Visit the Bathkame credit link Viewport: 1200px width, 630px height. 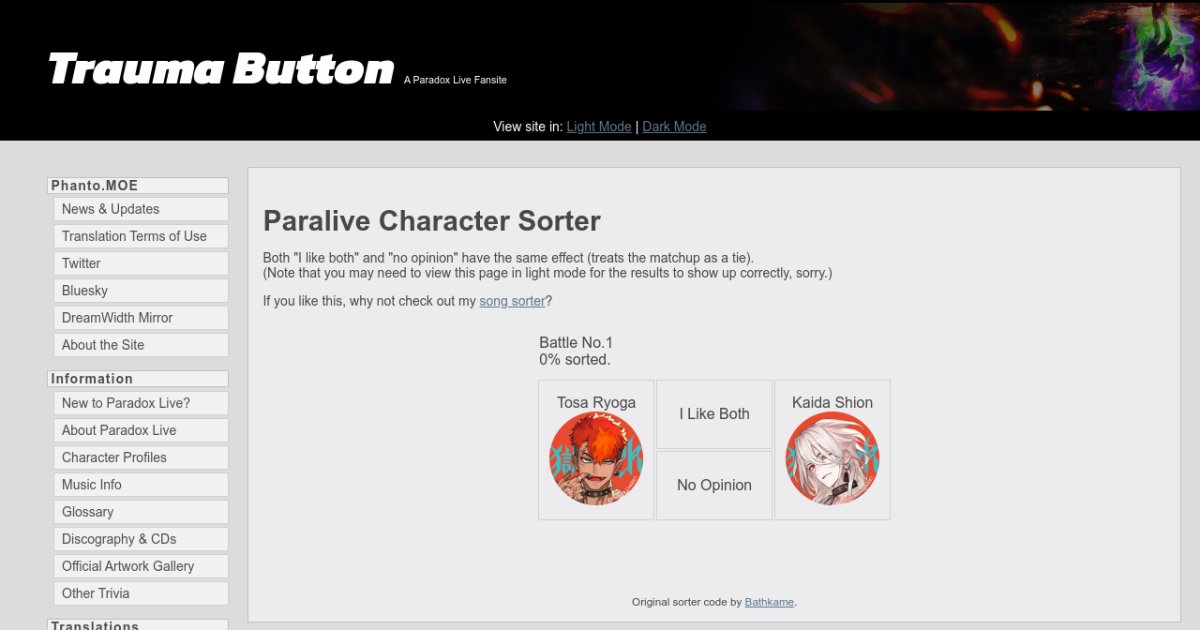click(x=769, y=602)
